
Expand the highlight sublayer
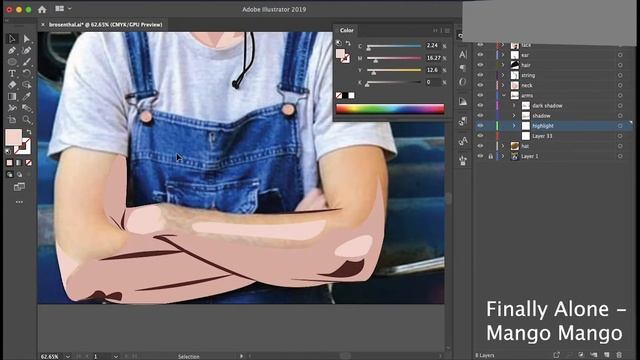click(514, 126)
